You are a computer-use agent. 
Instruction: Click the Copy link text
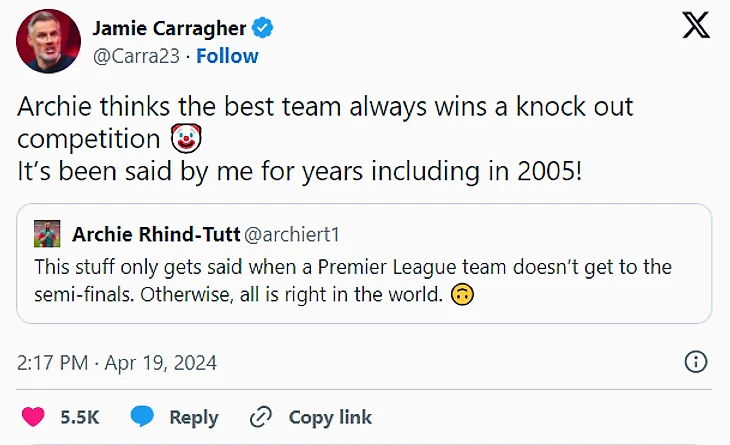tap(330, 417)
